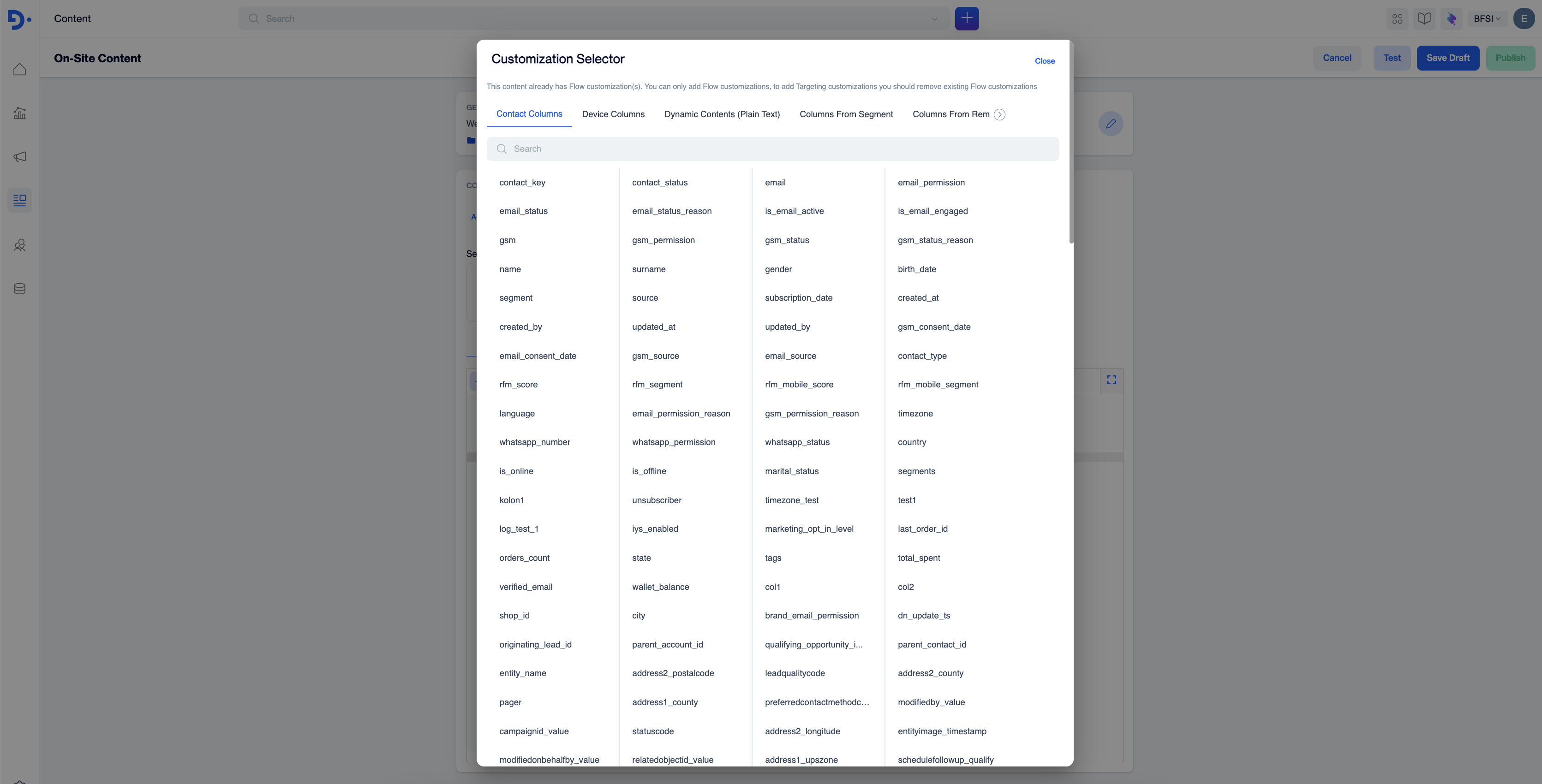This screenshot has height=784, width=1542.
Task: Close the Customization Selector dialog
Action: (1045, 61)
